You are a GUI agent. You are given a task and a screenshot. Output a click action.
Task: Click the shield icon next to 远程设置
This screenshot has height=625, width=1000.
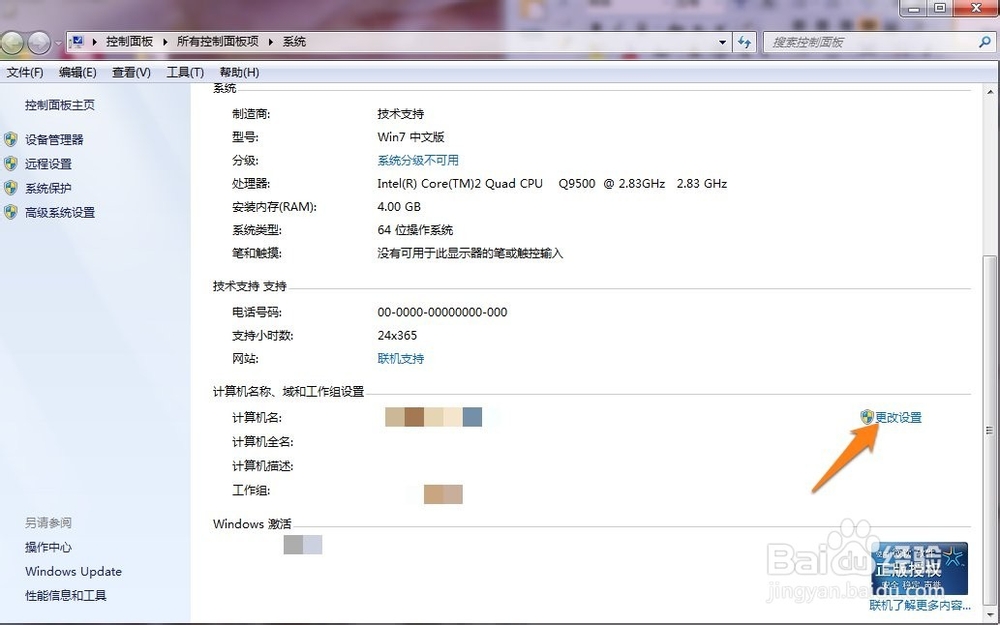[10, 162]
